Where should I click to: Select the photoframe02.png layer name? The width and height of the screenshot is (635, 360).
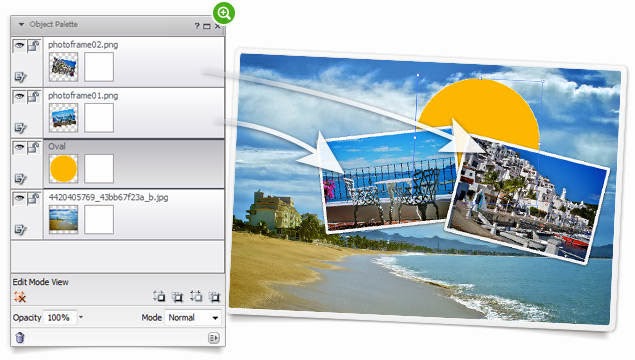tap(83, 45)
